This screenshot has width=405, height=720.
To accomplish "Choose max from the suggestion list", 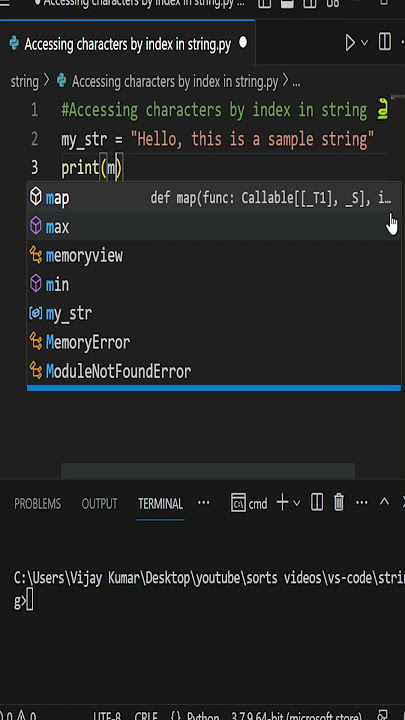I will (214, 227).
